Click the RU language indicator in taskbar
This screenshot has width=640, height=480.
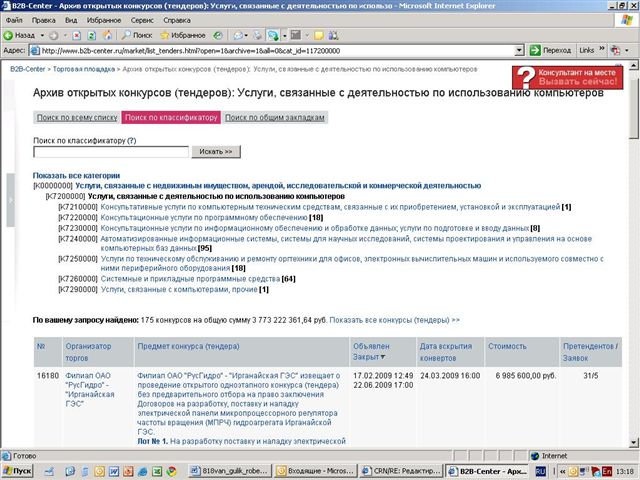pos(540,471)
